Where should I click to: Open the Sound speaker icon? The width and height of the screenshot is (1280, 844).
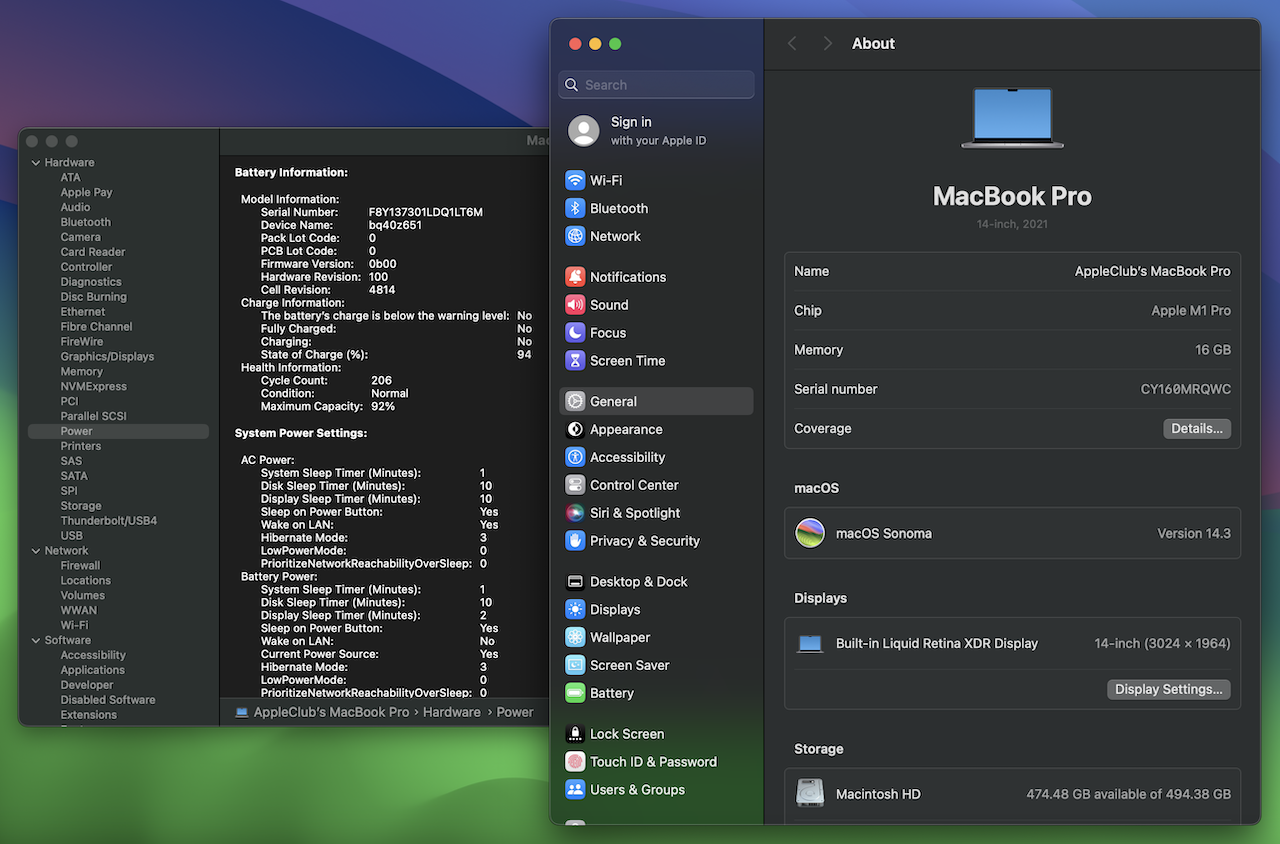click(575, 305)
